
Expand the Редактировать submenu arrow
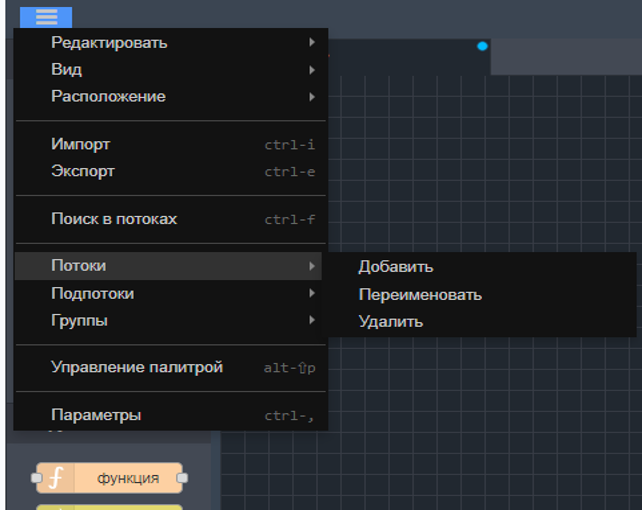pyautogui.click(x=312, y=42)
